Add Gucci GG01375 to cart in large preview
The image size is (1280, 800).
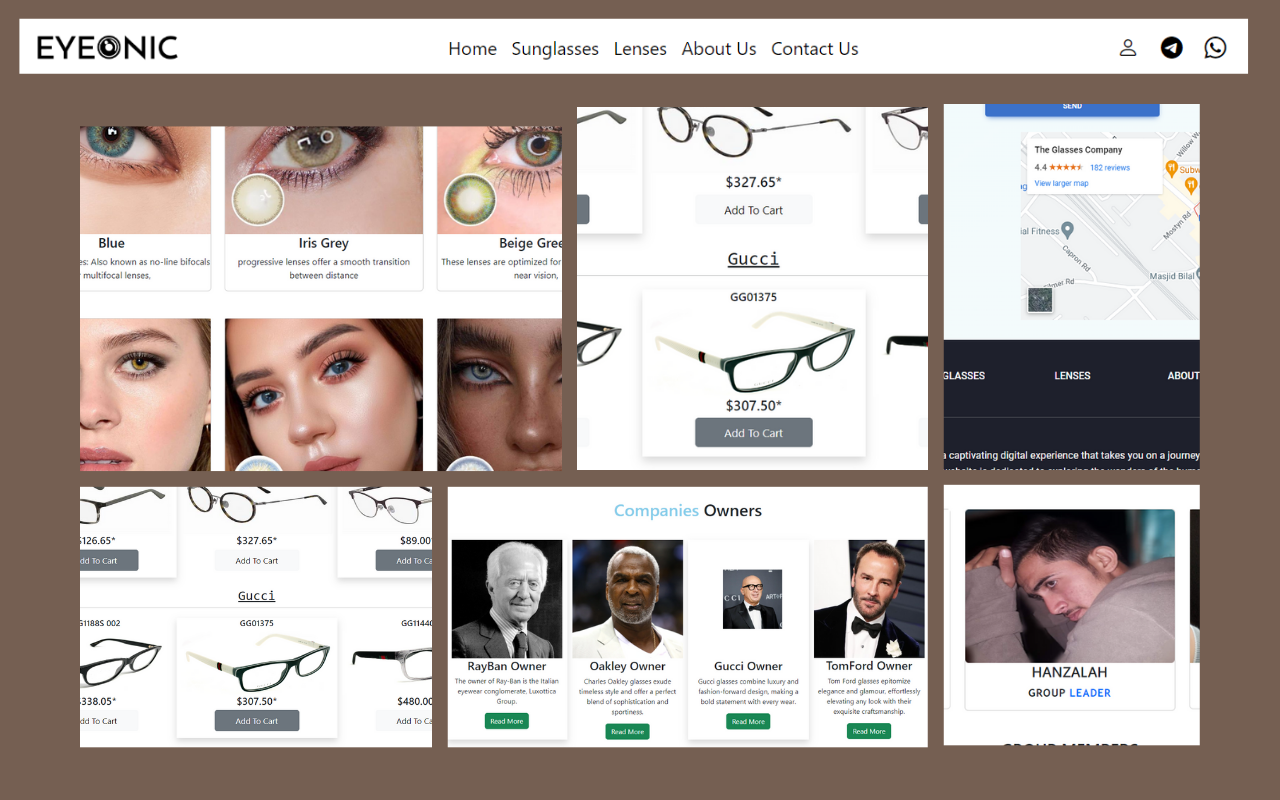(753, 433)
